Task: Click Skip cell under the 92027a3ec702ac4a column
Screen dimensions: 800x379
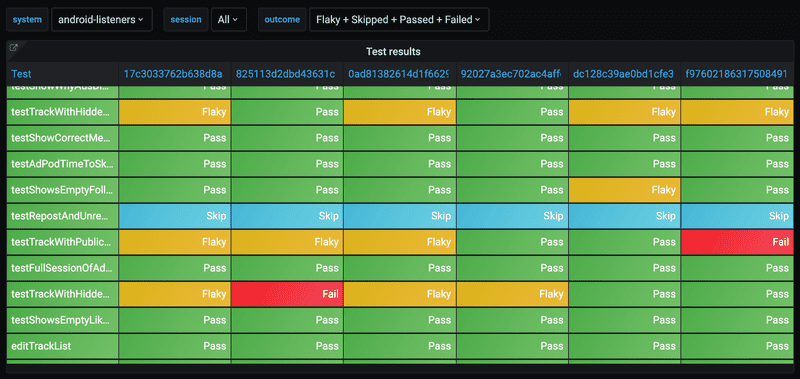Action: point(512,216)
